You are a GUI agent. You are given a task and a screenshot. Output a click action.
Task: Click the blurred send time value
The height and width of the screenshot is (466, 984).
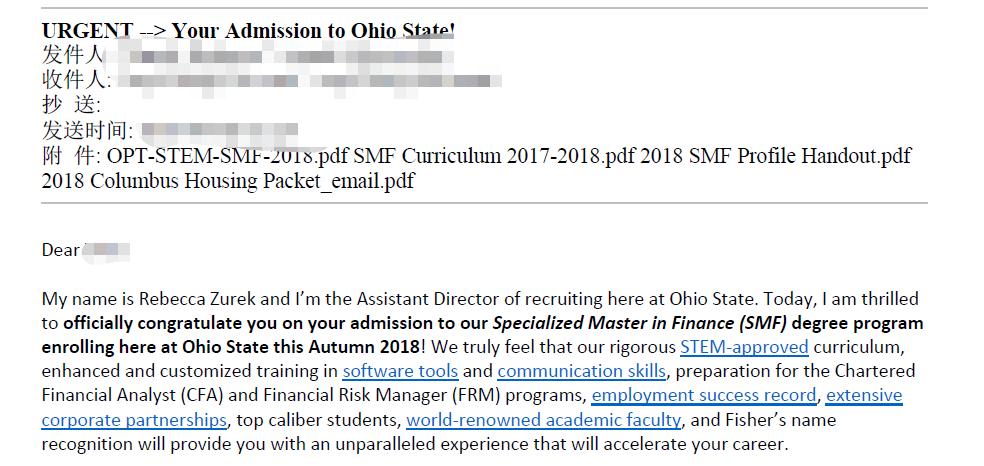pyautogui.click(x=219, y=131)
